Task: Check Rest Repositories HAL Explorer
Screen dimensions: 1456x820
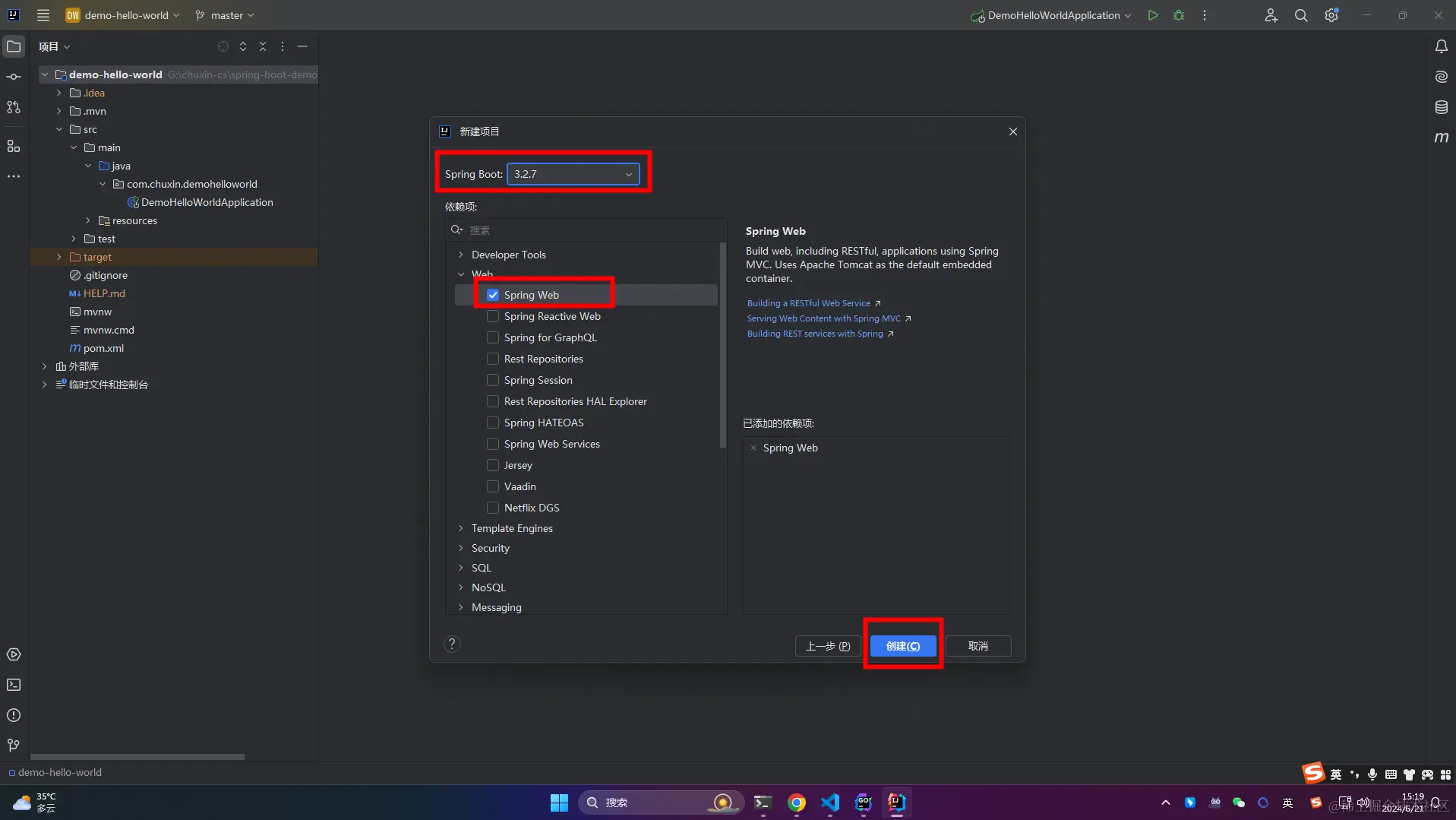Action: [x=493, y=401]
